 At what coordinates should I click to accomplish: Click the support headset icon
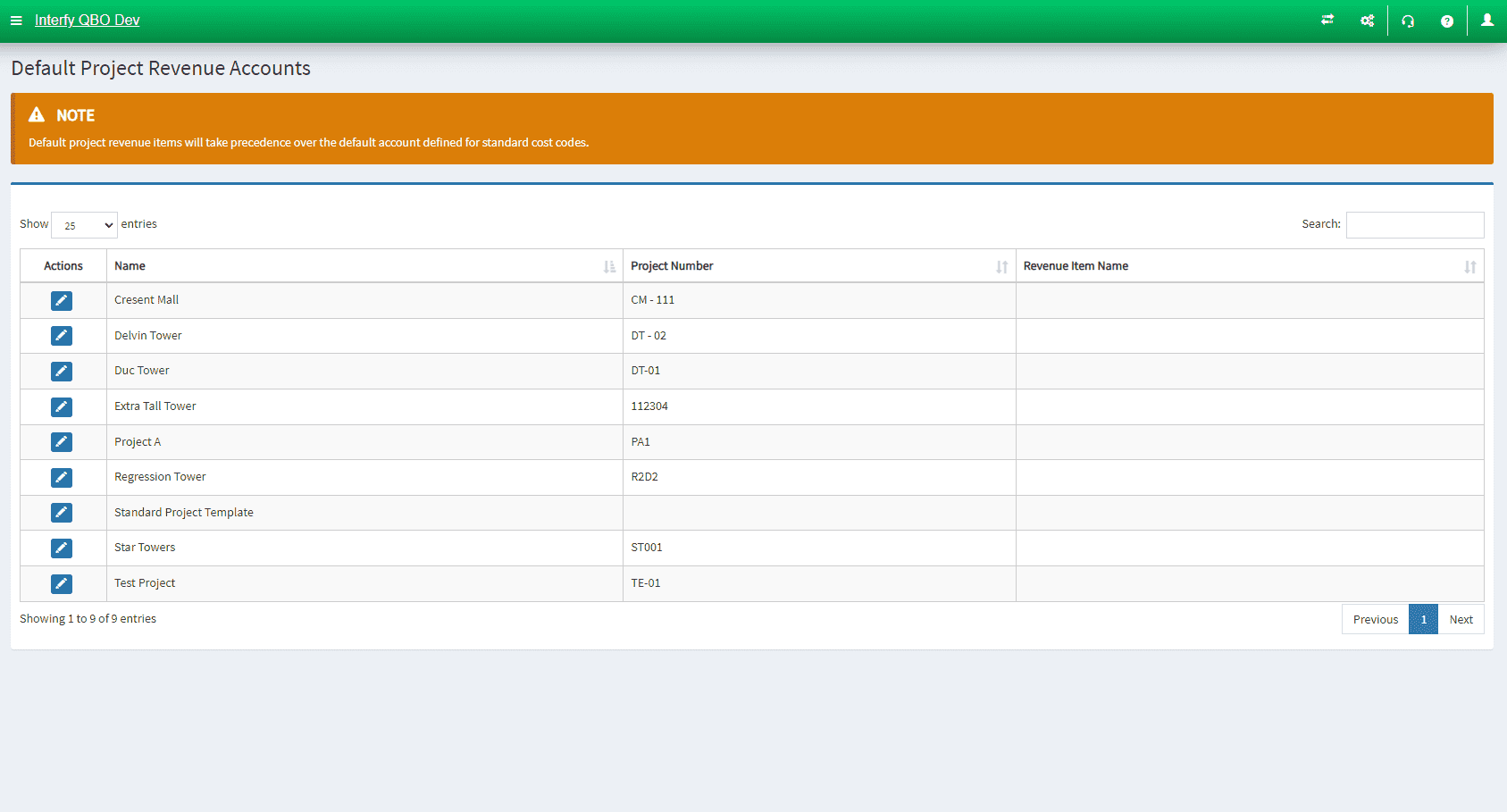click(1408, 21)
